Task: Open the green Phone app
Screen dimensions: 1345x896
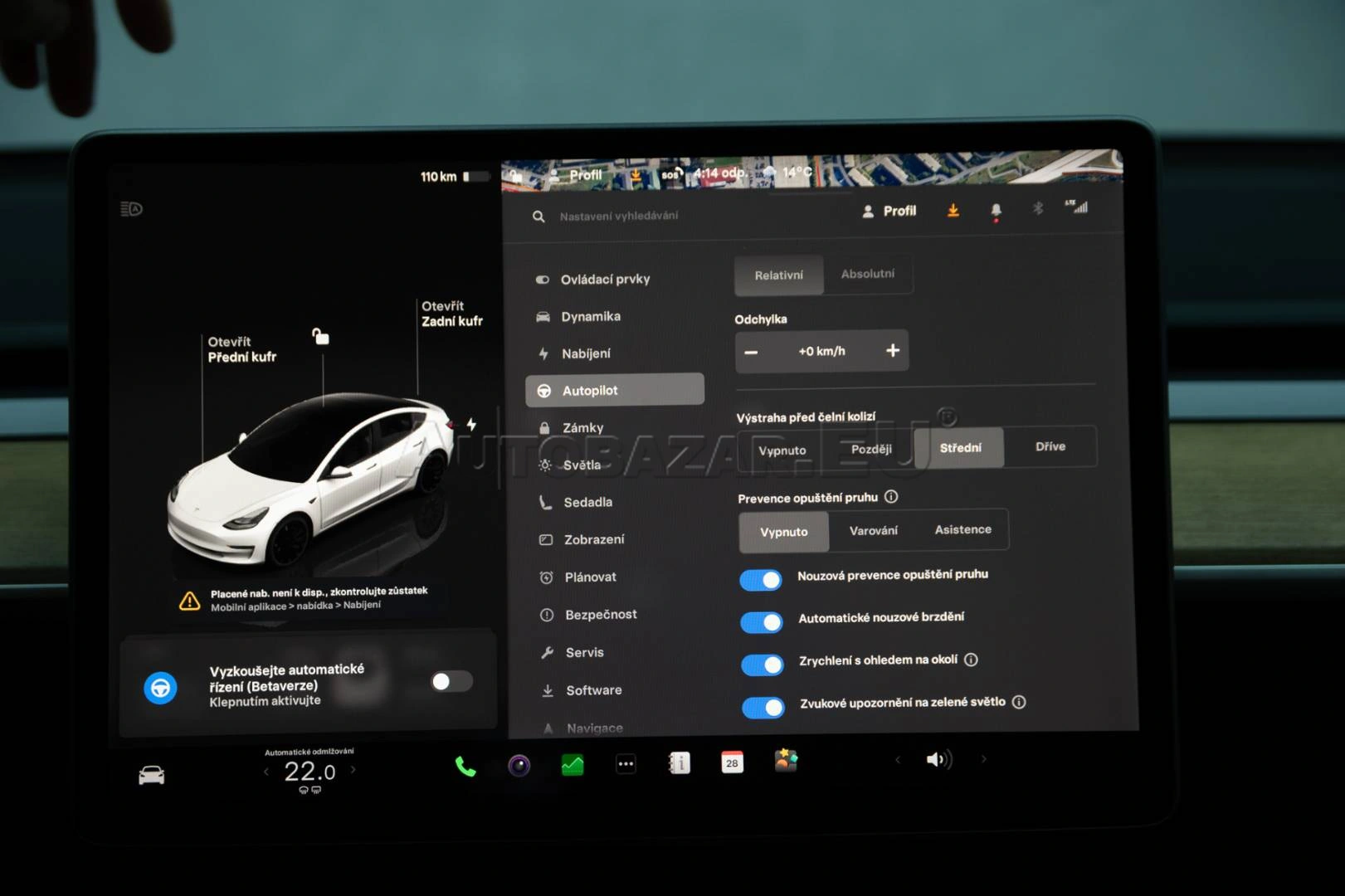Action: (x=465, y=766)
